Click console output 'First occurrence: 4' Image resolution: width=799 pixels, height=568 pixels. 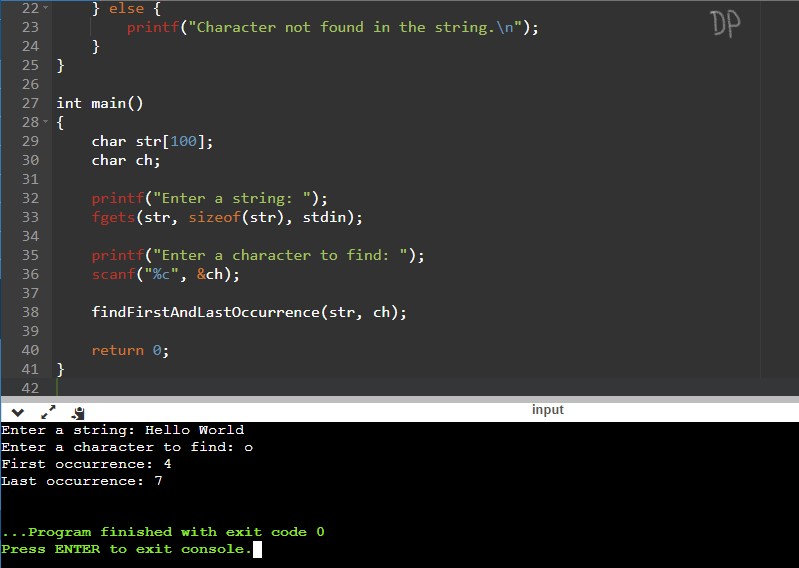pyautogui.click(x=86, y=464)
